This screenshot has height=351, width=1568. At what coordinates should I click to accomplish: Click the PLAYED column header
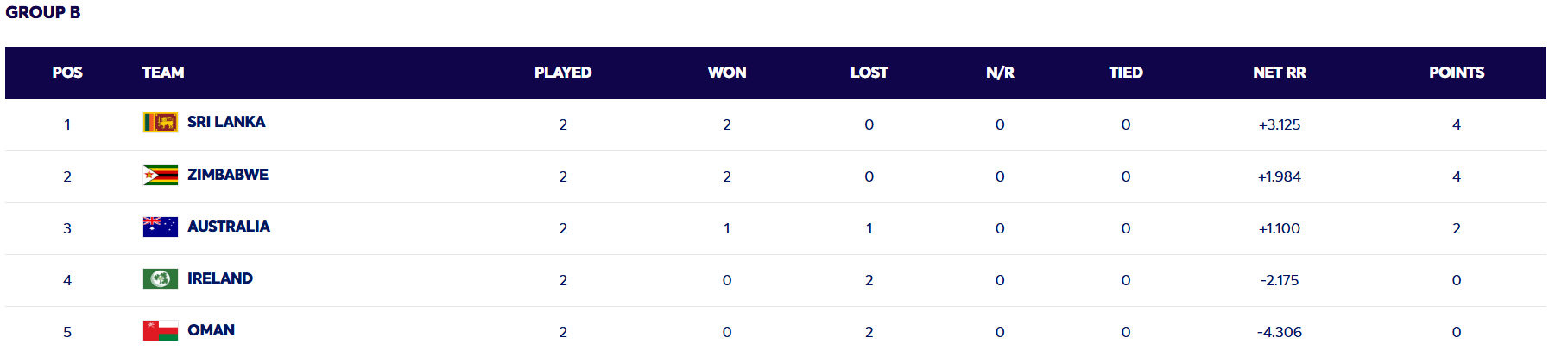[x=562, y=73]
